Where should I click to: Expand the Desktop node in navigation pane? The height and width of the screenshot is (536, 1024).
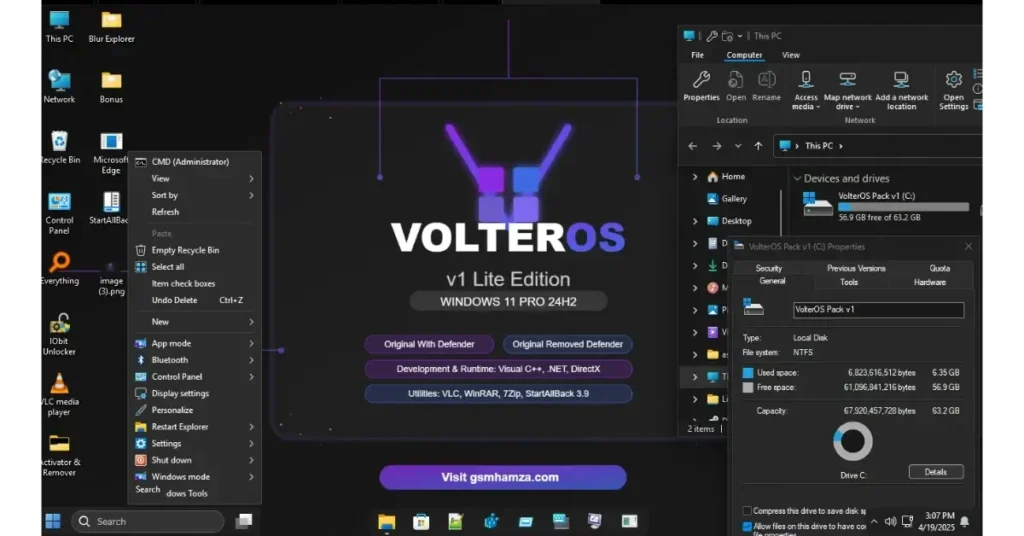tap(695, 221)
